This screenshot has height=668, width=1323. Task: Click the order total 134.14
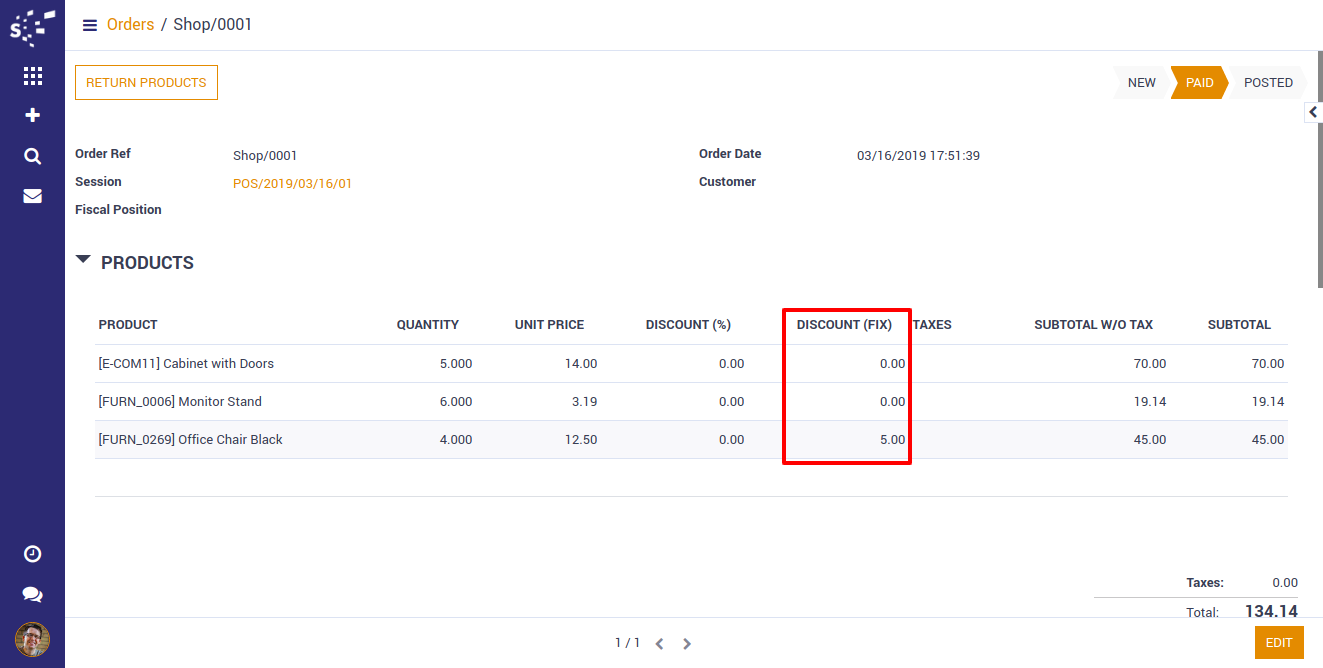(1271, 611)
